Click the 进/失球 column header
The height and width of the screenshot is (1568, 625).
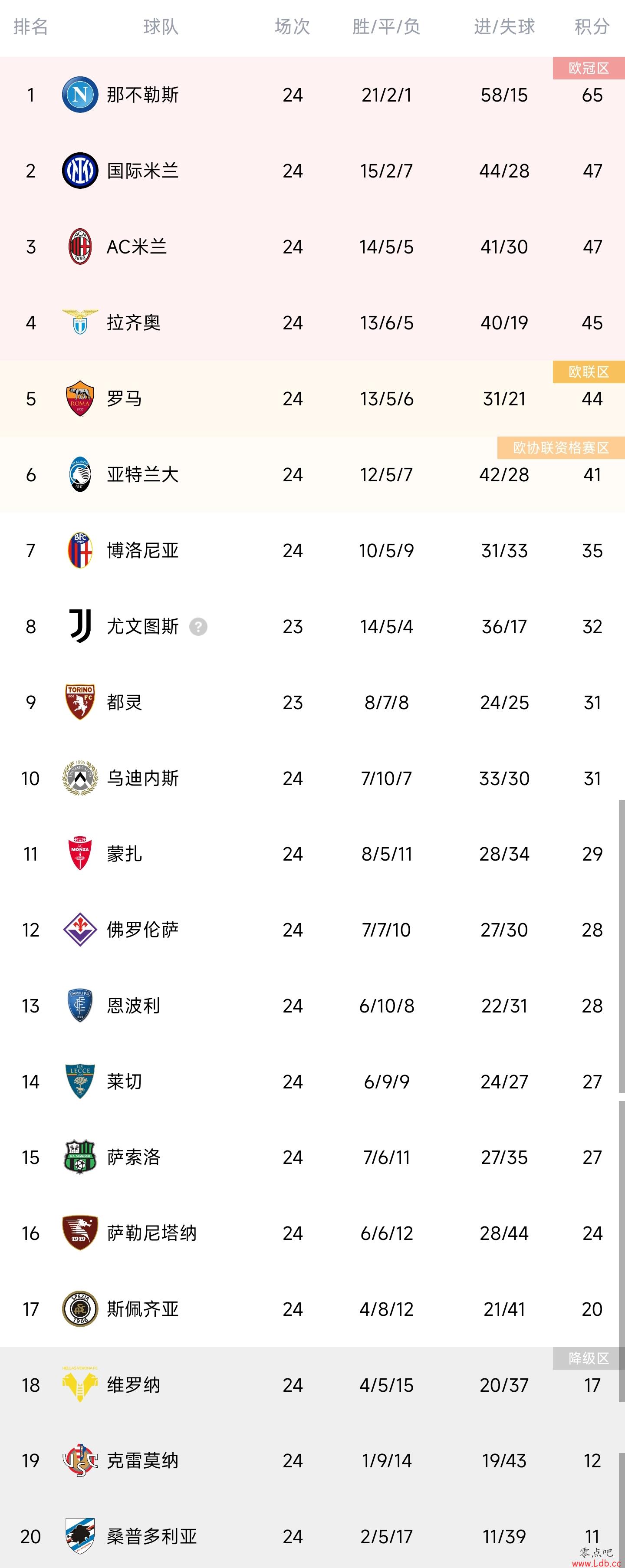[504, 26]
